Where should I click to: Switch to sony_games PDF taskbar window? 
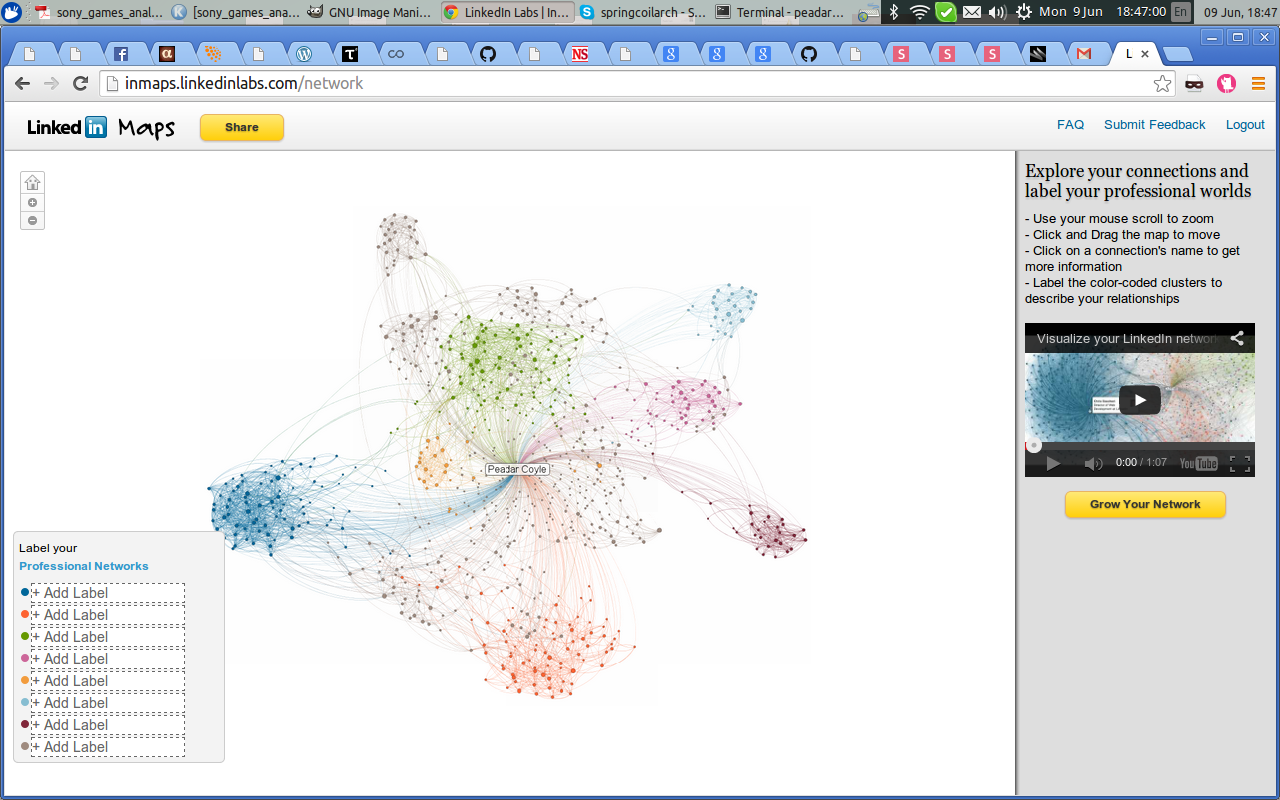(x=98, y=12)
